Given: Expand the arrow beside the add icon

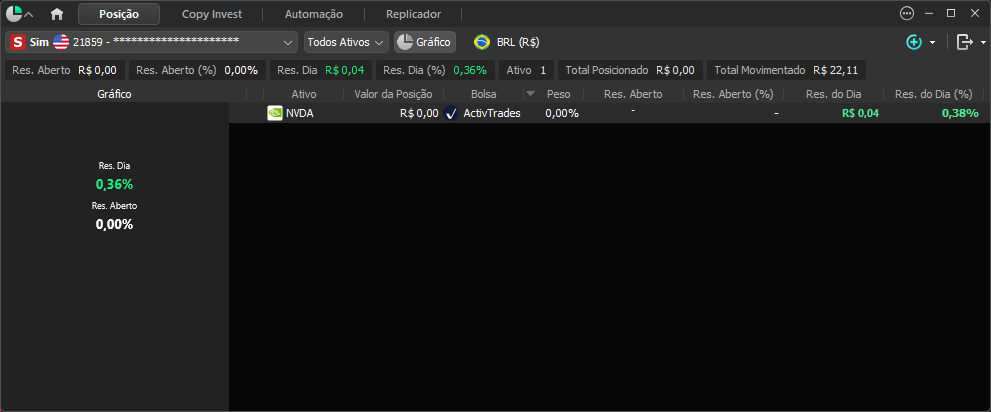Looking at the screenshot, I should pos(932,43).
